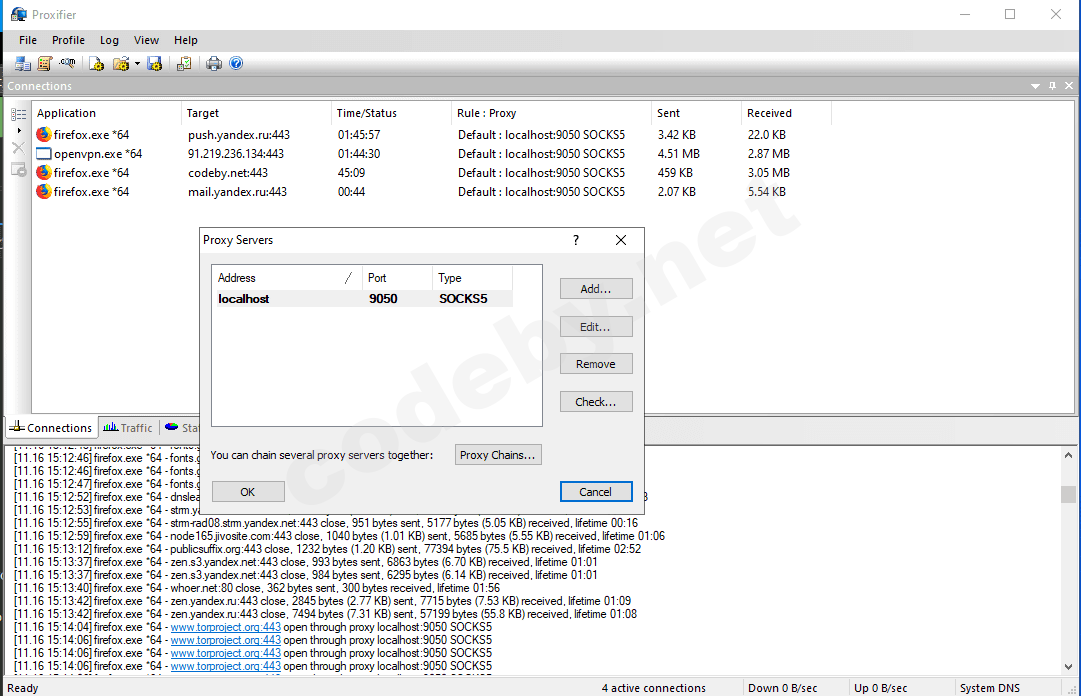Open Proxy Servers settings from toolbar

click(x=23, y=63)
